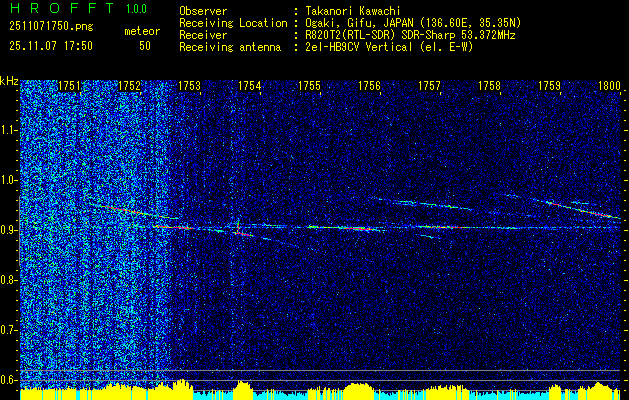Click the Ogaki, Gifu, JAPAN location text
The image size is (629, 400).
click(411, 23)
